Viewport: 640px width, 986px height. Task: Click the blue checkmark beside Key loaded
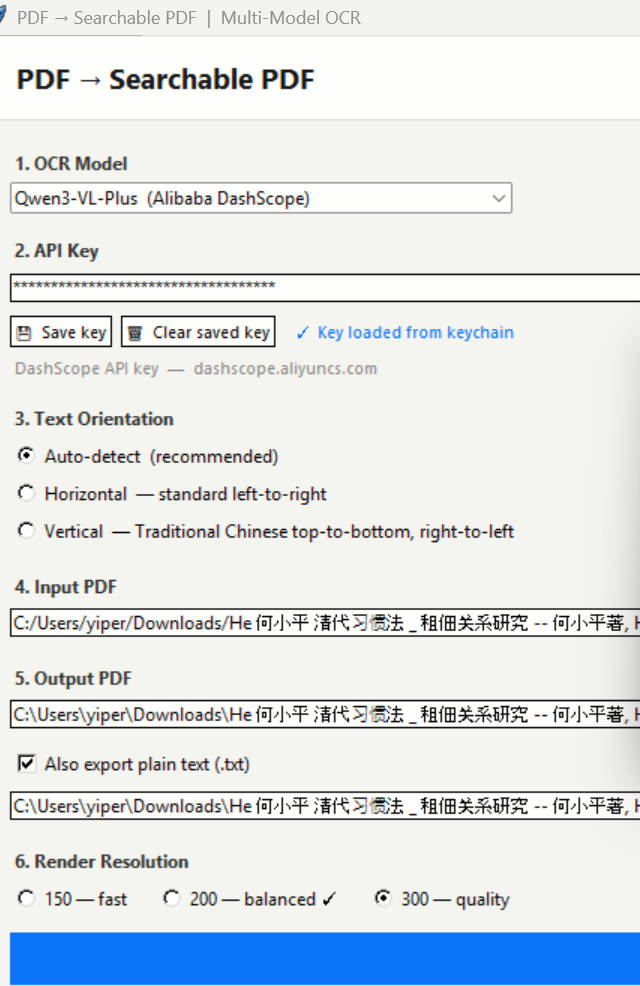click(303, 333)
